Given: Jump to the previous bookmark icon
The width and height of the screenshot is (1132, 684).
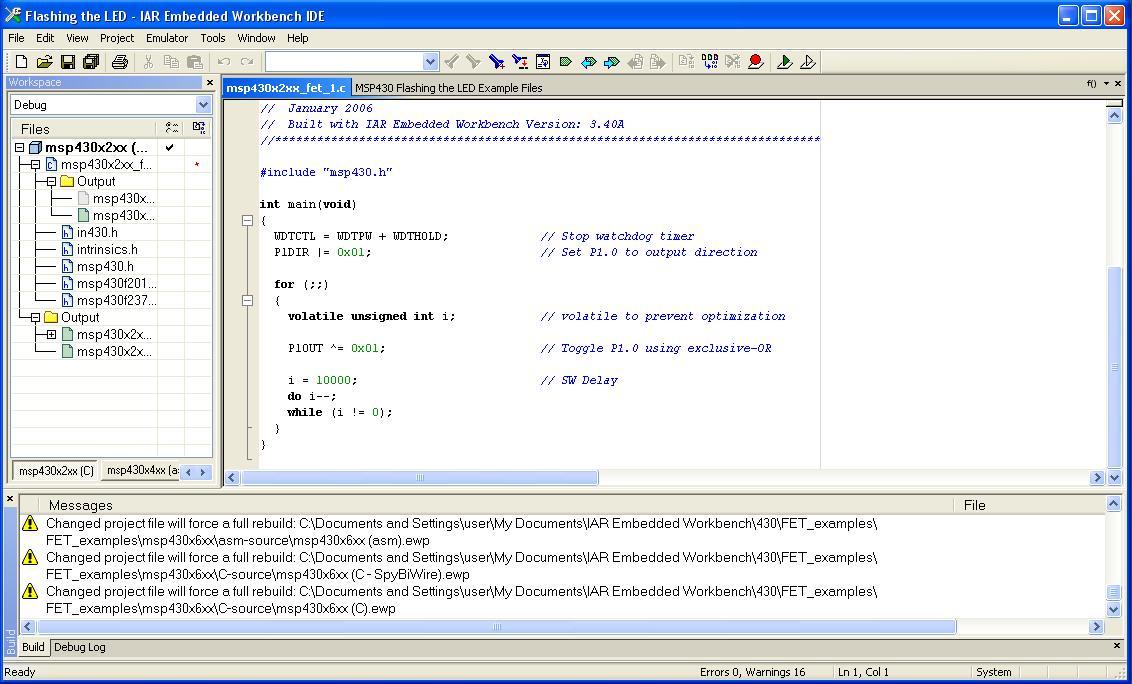Looking at the screenshot, I should [x=589, y=62].
